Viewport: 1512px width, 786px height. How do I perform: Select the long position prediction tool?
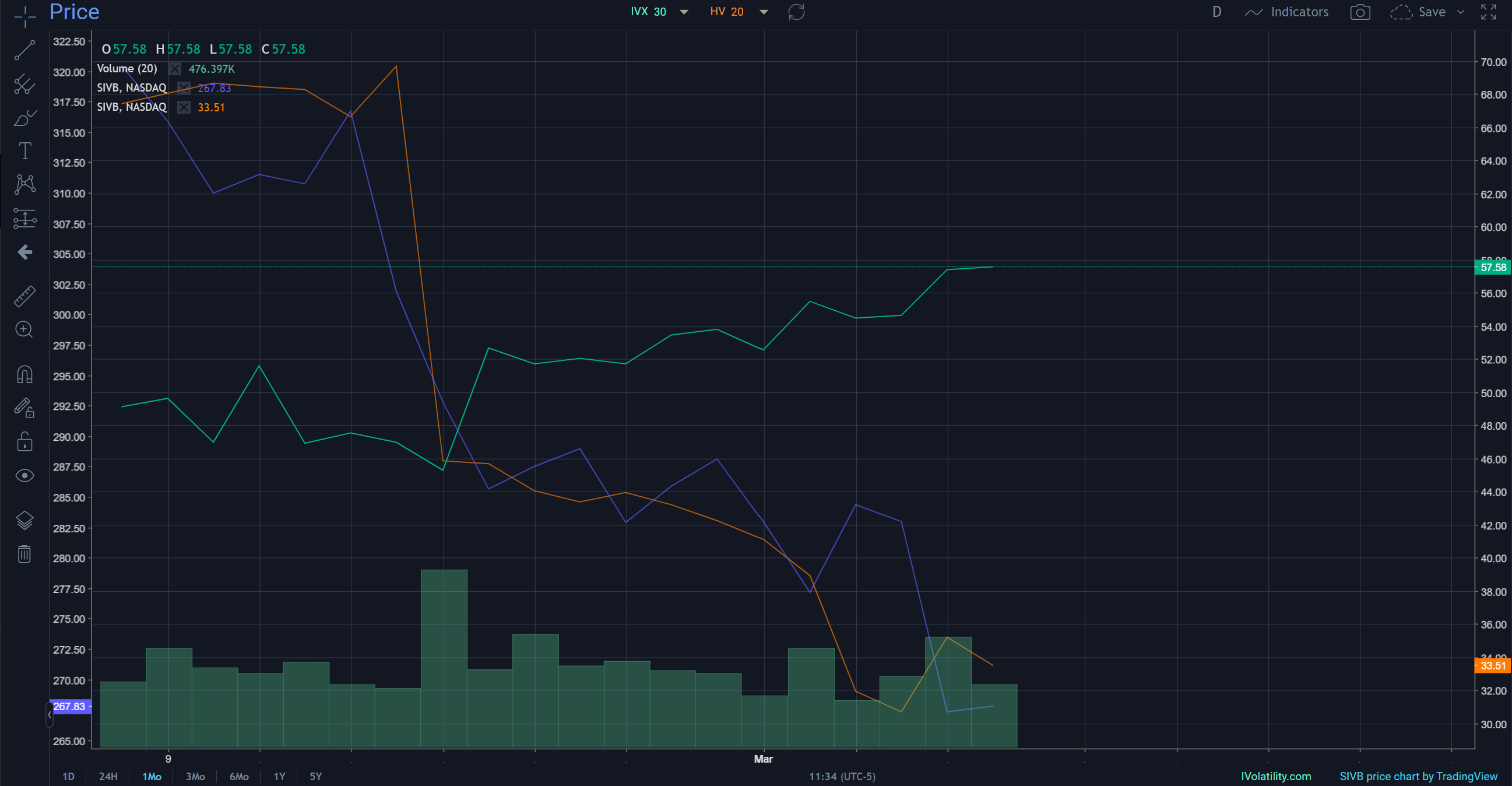pyautogui.click(x=24, y=219)
